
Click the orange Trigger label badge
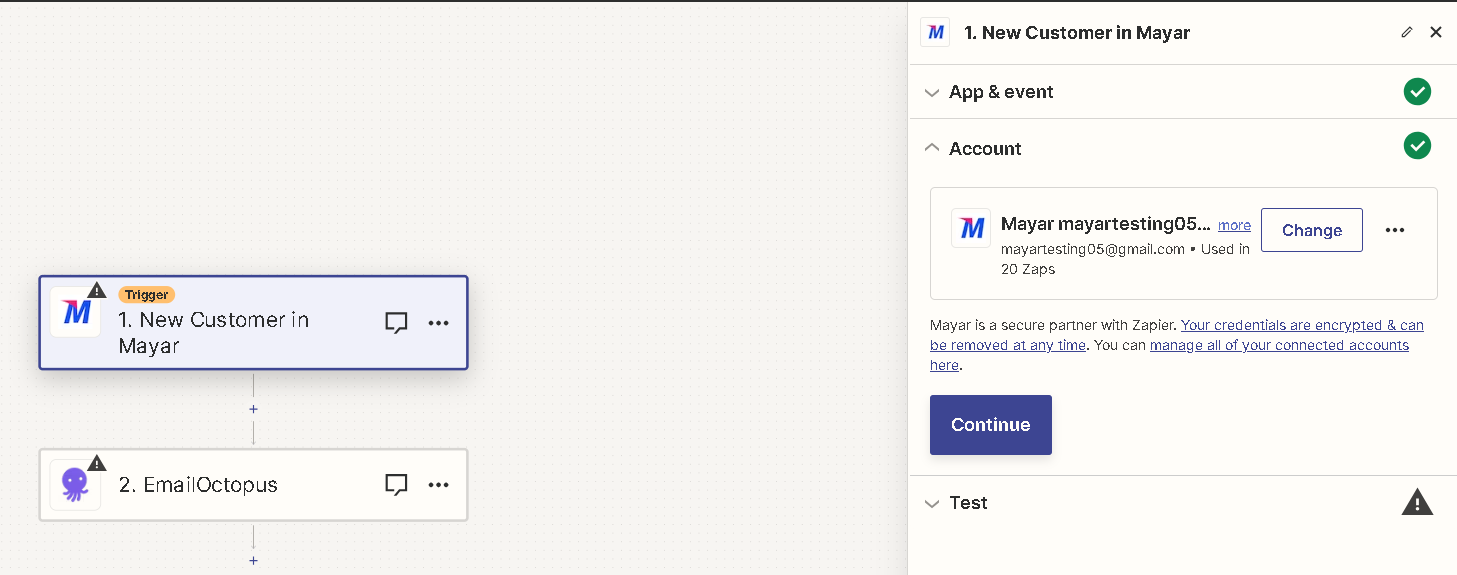pos(147,295)
